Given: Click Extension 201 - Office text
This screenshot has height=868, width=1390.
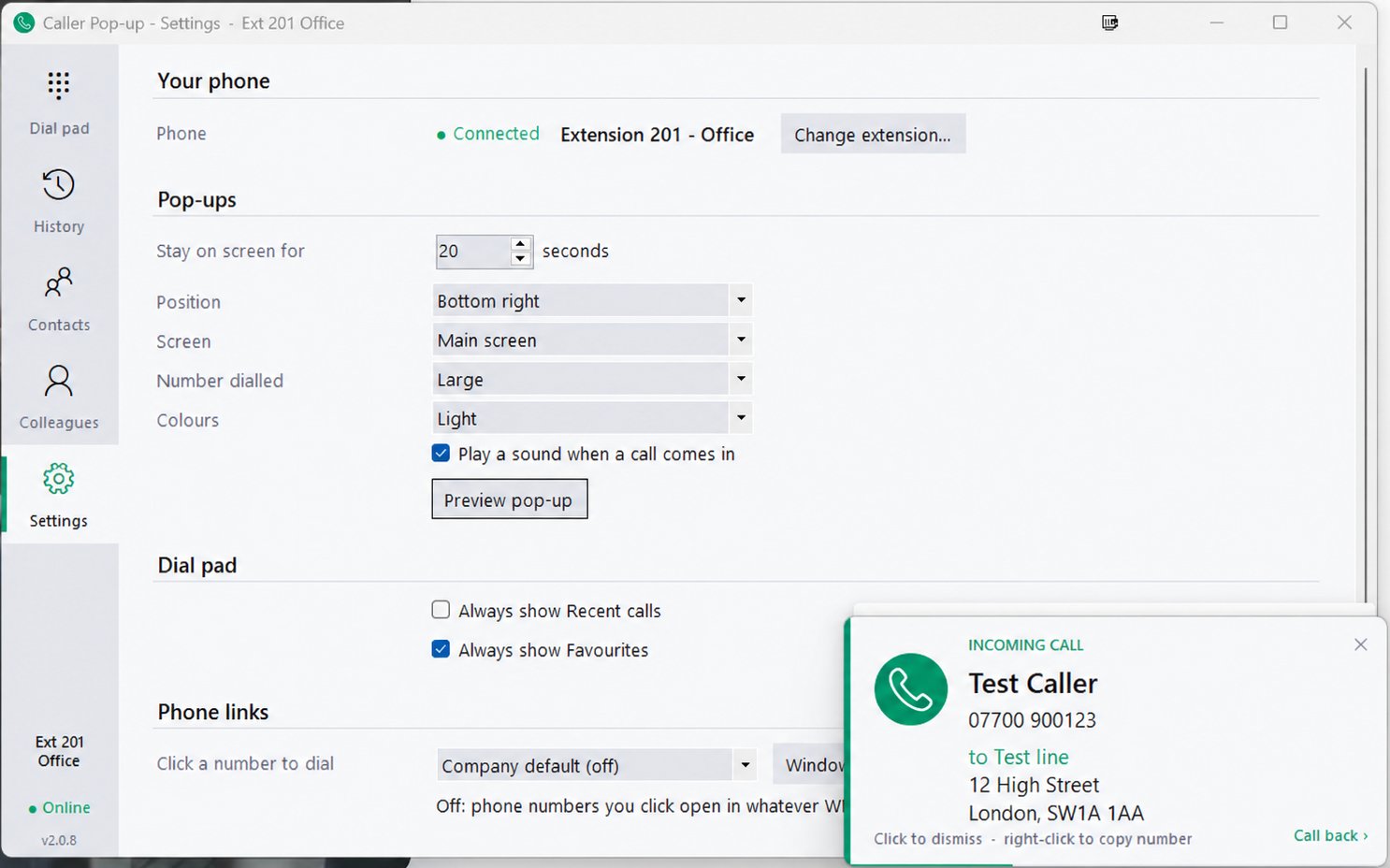Looking at the screenshot, I should point(657,135).
